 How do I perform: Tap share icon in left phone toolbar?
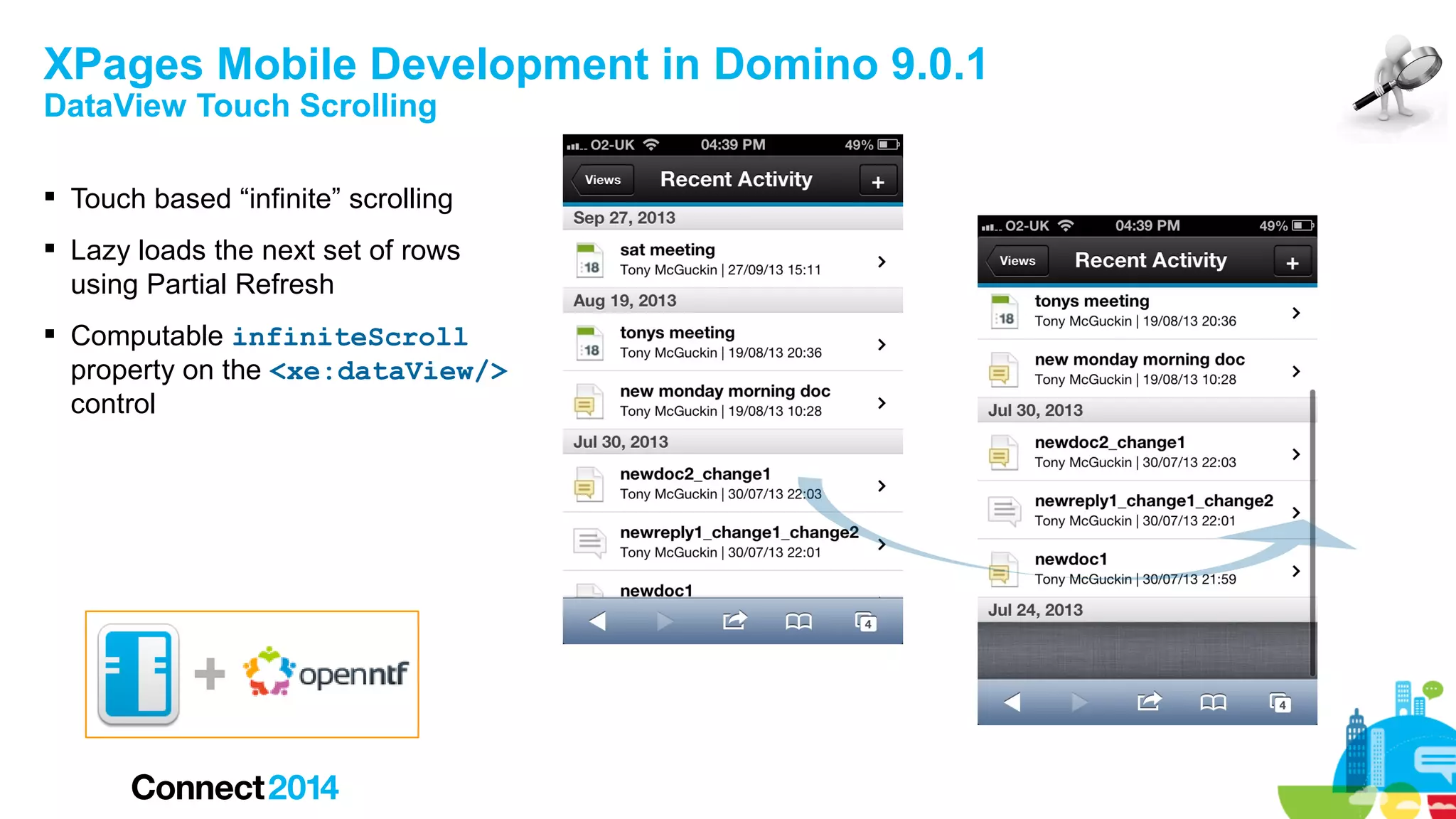[734, 621]
